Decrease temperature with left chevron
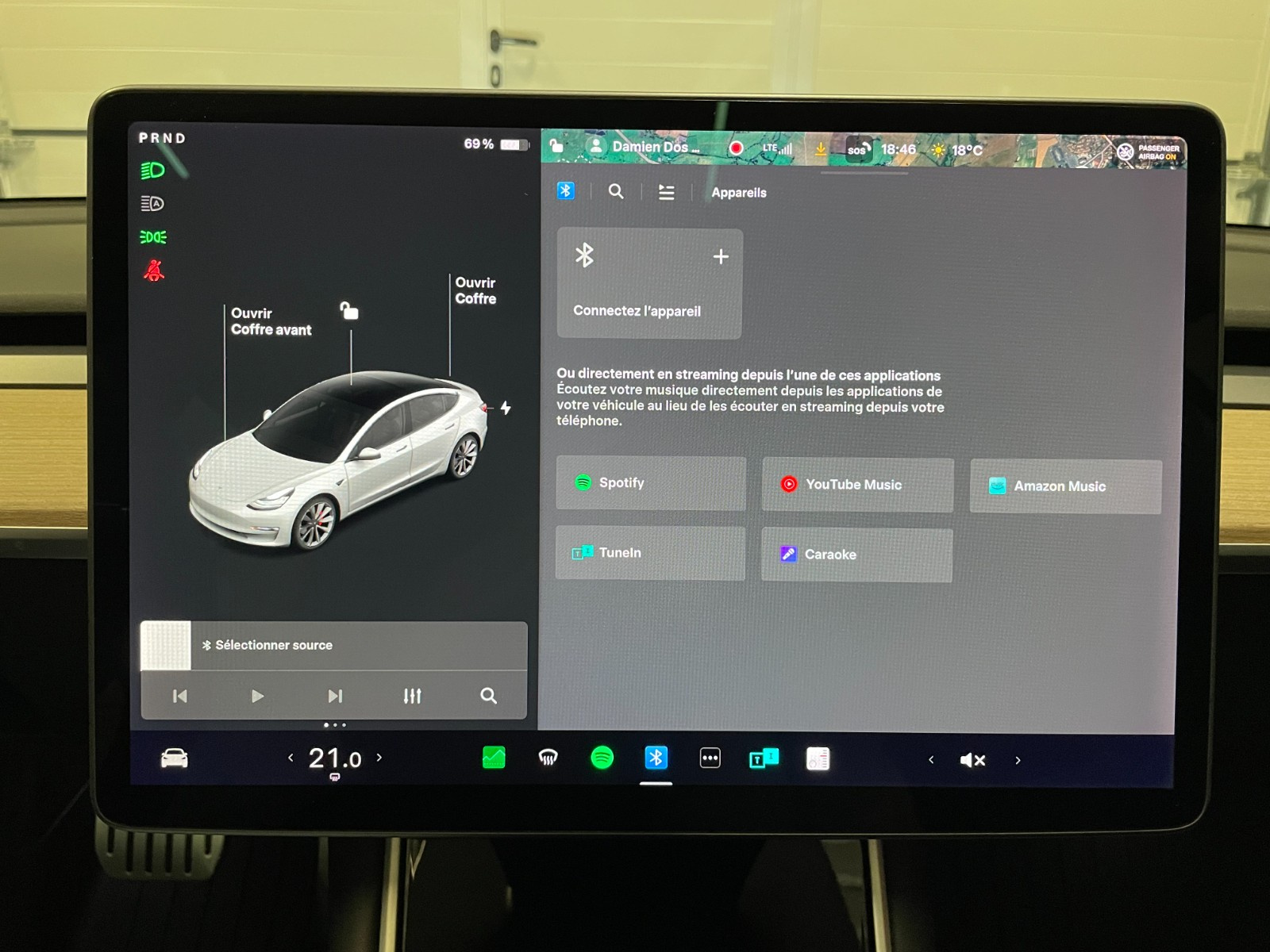Viewport: 1270px width, 952px height. 291,758
